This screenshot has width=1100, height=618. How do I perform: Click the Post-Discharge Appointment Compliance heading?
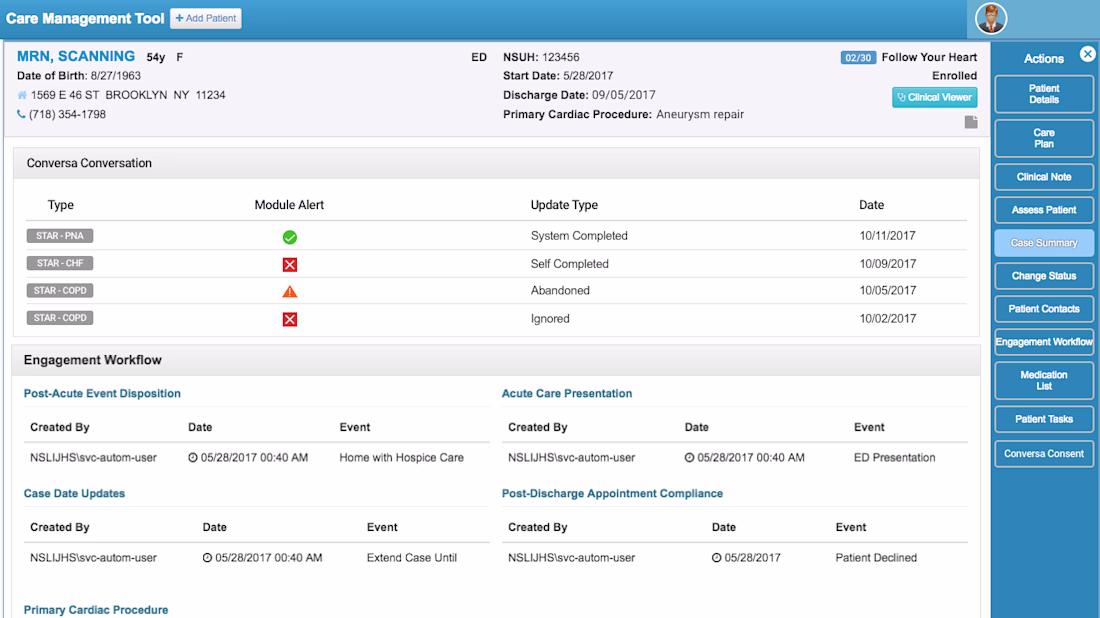click(612, 494)
